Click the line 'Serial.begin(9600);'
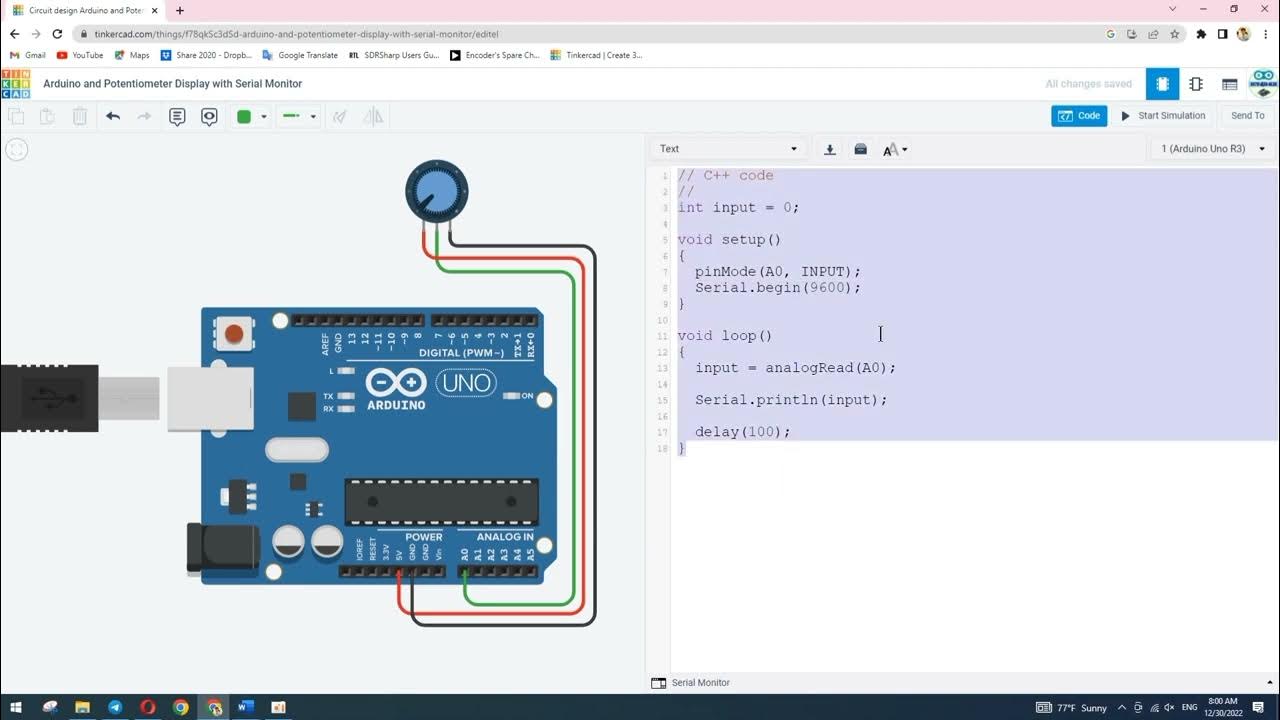 pos(778,288)
